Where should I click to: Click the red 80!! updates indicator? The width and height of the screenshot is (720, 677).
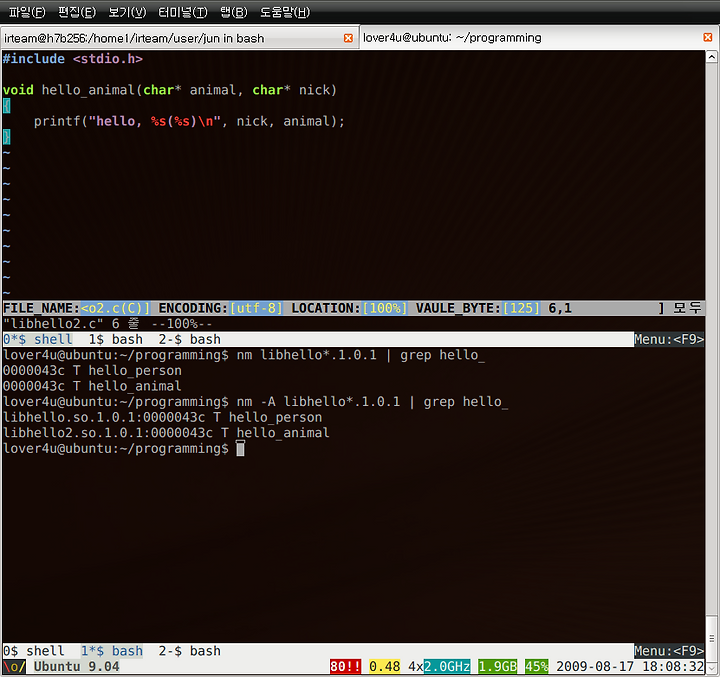[345, 666]
